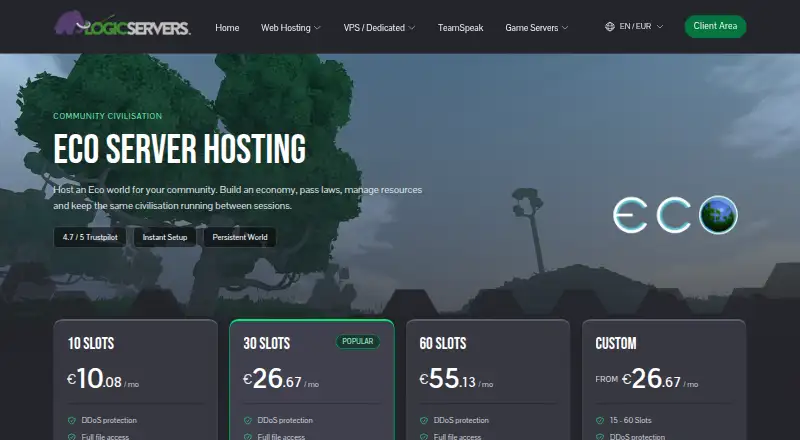This screenshot has height=440, width=800.
Task: Click the globe language icon
Action: point(610,27)
